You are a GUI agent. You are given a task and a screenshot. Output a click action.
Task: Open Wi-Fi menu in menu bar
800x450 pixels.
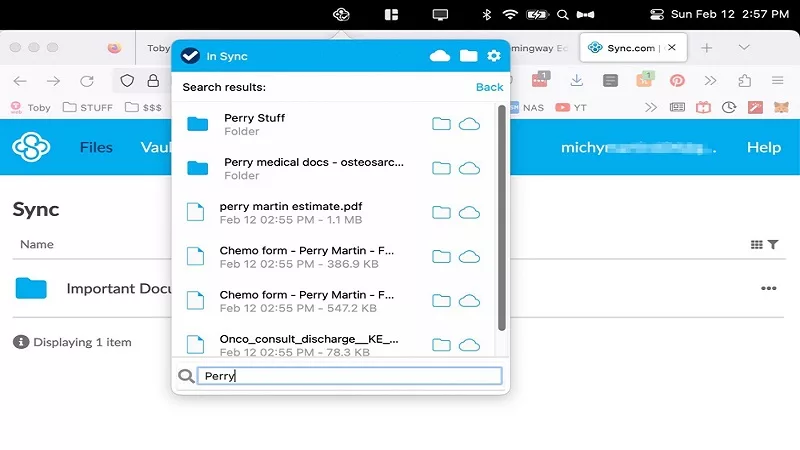(x=510, y=14)
